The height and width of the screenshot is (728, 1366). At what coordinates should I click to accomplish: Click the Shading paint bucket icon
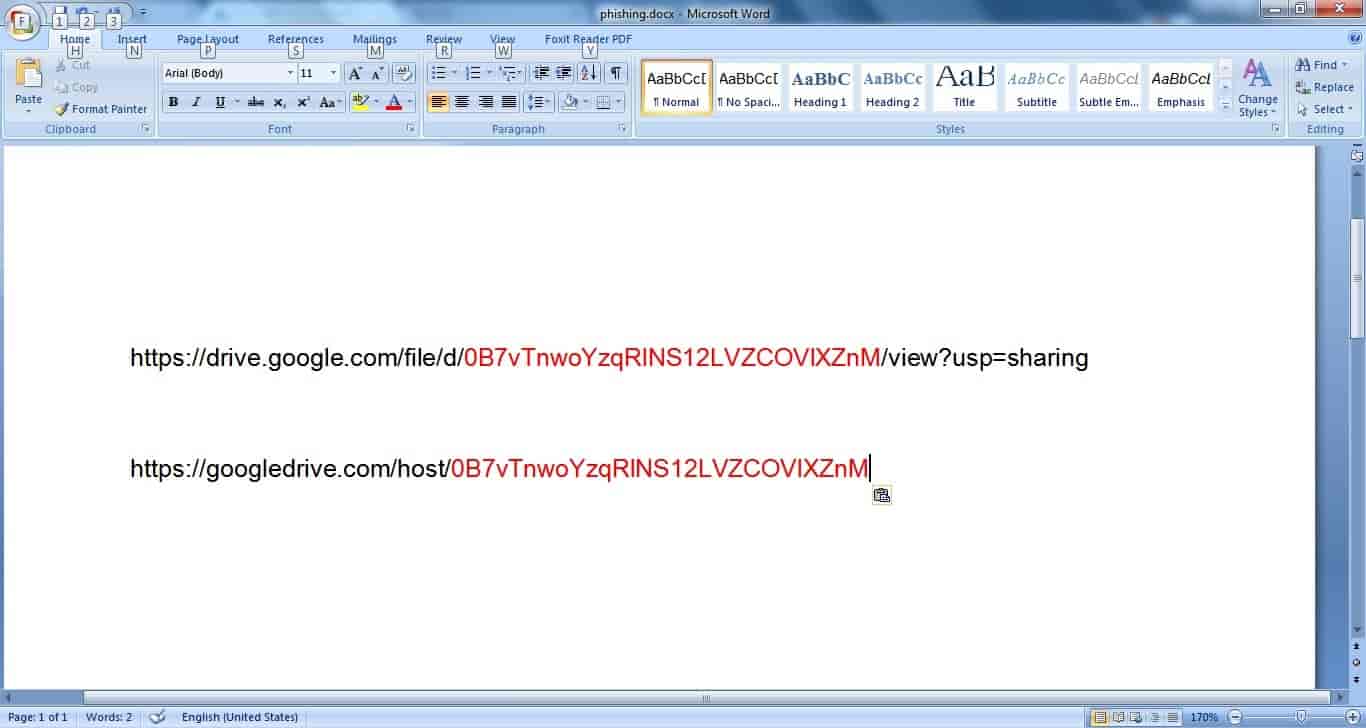pos(569,102)
